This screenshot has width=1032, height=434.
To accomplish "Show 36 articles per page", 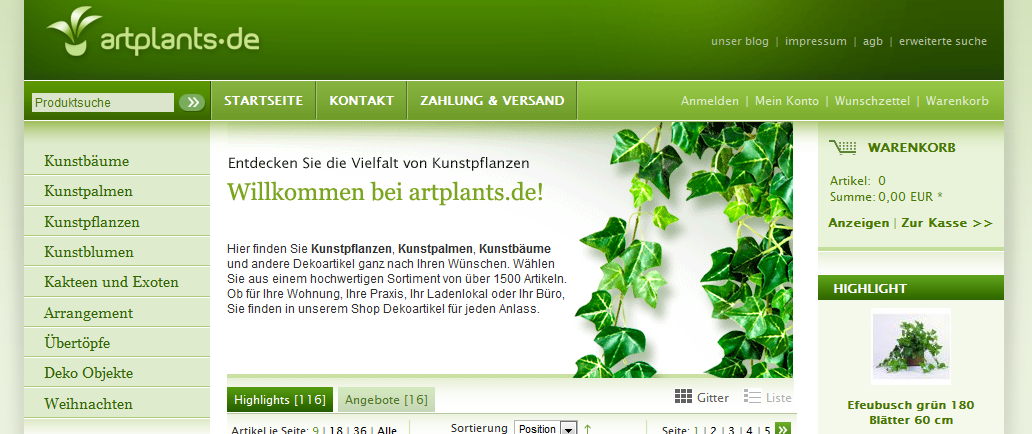I will click(359, 430).
